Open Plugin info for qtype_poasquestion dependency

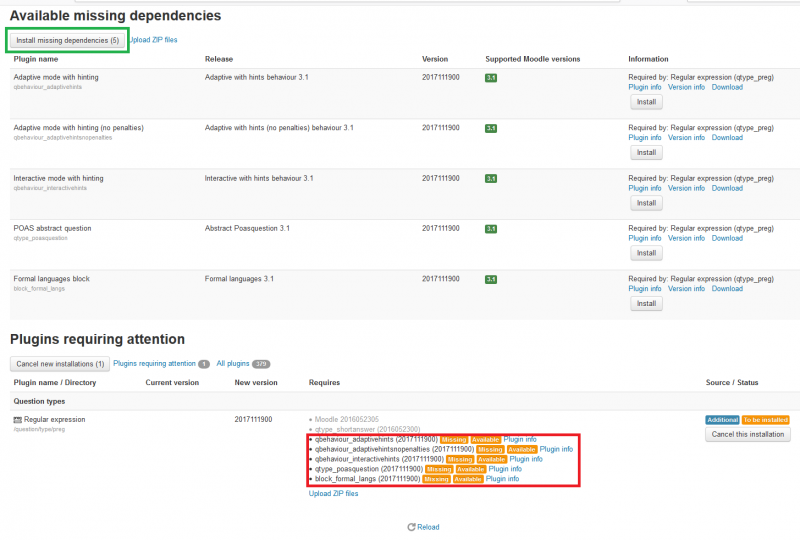505,469
